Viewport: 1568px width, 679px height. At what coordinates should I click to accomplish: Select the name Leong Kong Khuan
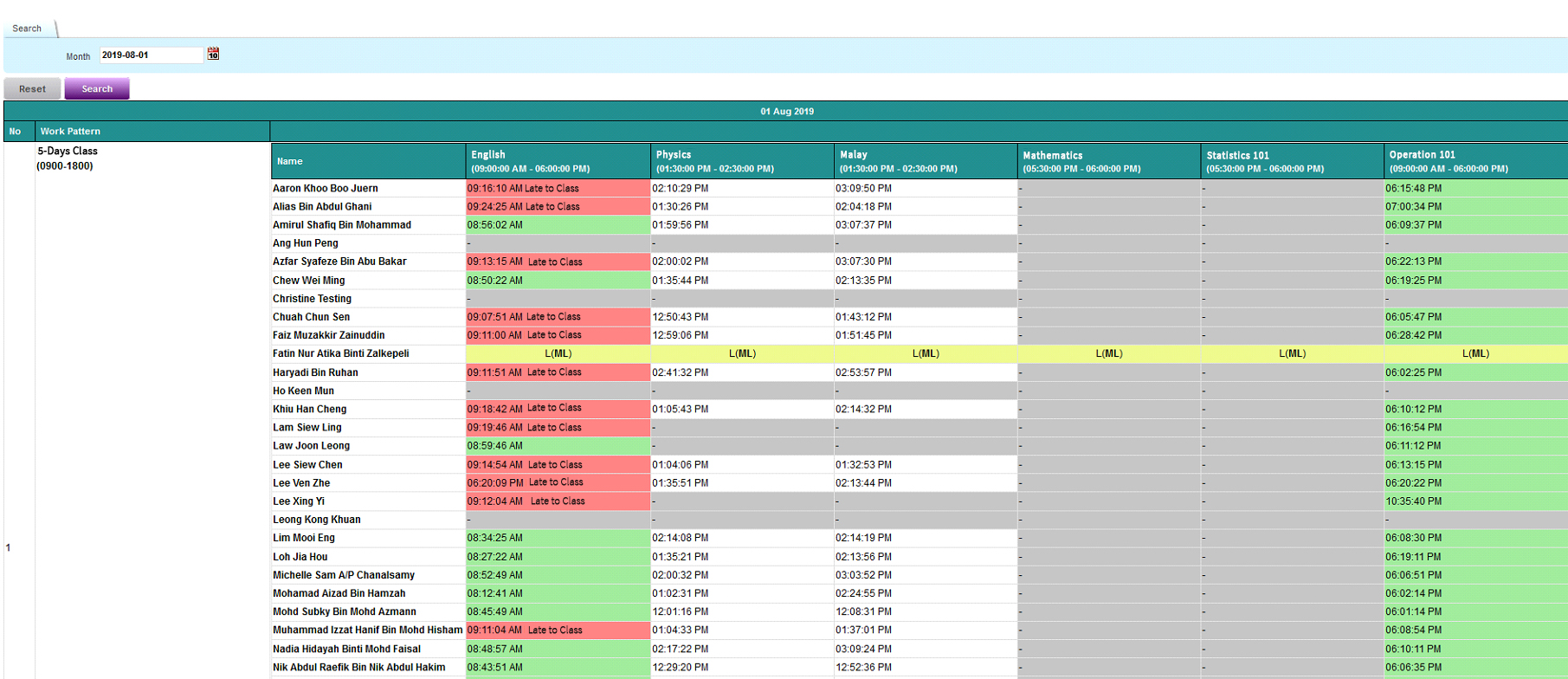point(316,520)
